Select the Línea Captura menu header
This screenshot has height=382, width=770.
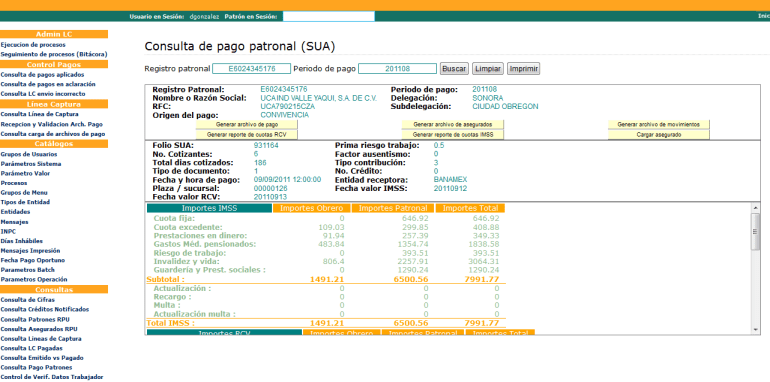tap(54, 104)
